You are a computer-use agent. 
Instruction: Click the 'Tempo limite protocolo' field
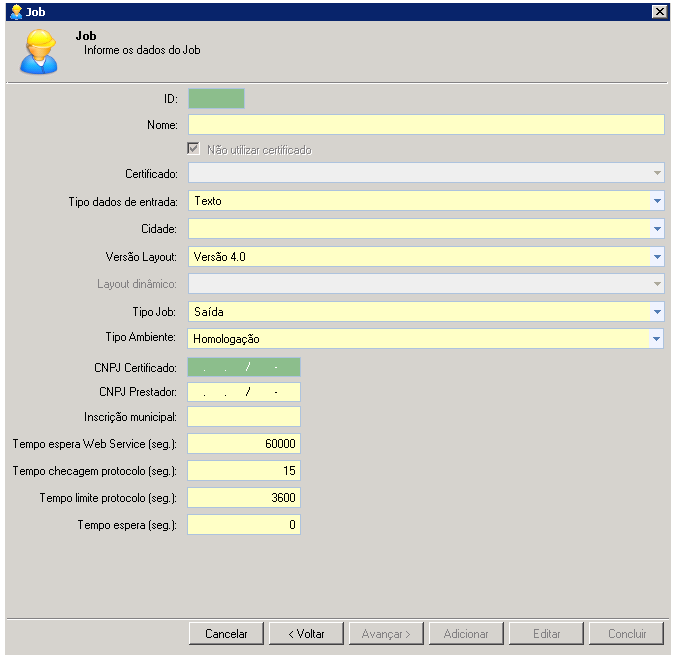pyautogui.click(x=244, y=498)
